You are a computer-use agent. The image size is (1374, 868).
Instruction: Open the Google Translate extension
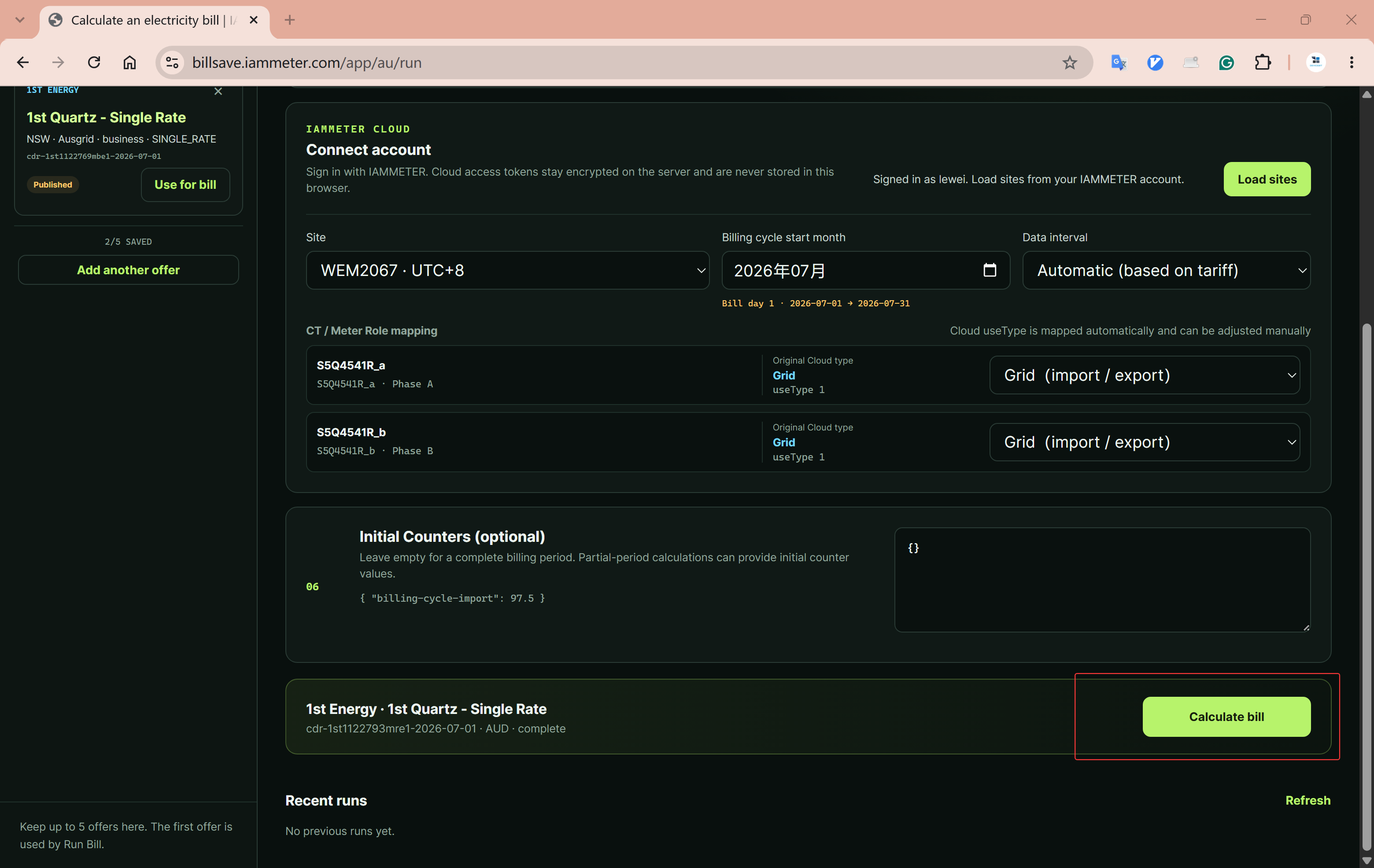point(1119,63)
